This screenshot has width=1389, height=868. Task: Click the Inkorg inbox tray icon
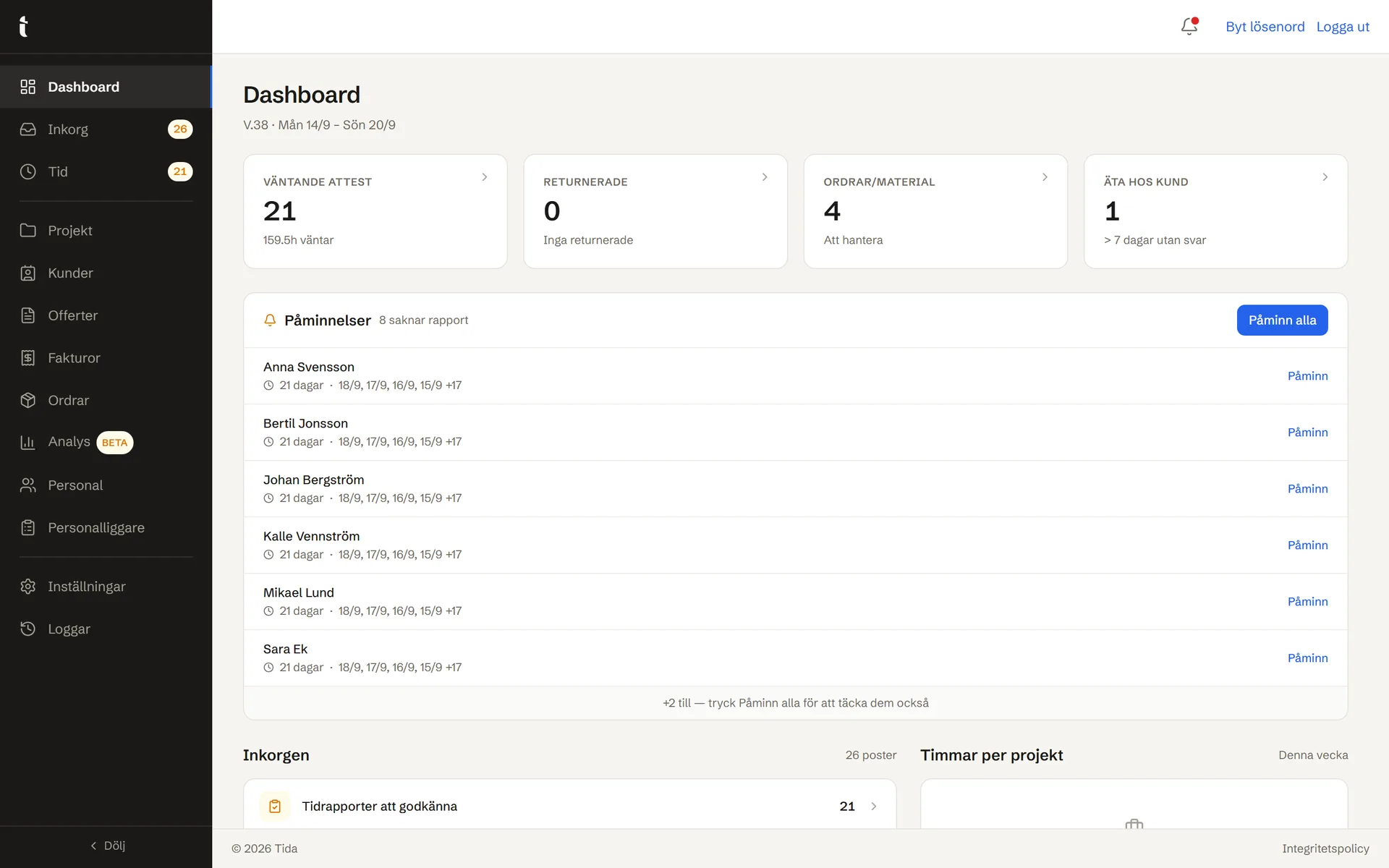[27, 129]
